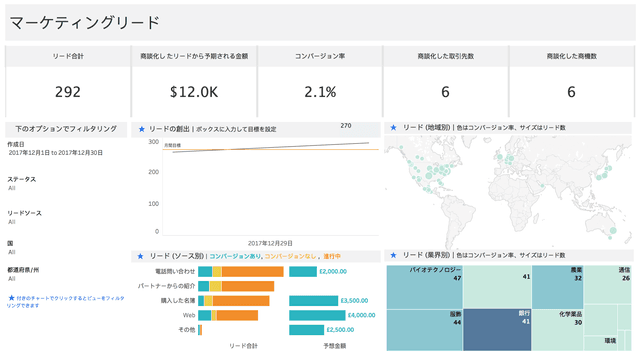Viewport: 640px width, 360px height.
Task: Open the 都道府県/州 filter dropdown
Action: pos(12,279)
